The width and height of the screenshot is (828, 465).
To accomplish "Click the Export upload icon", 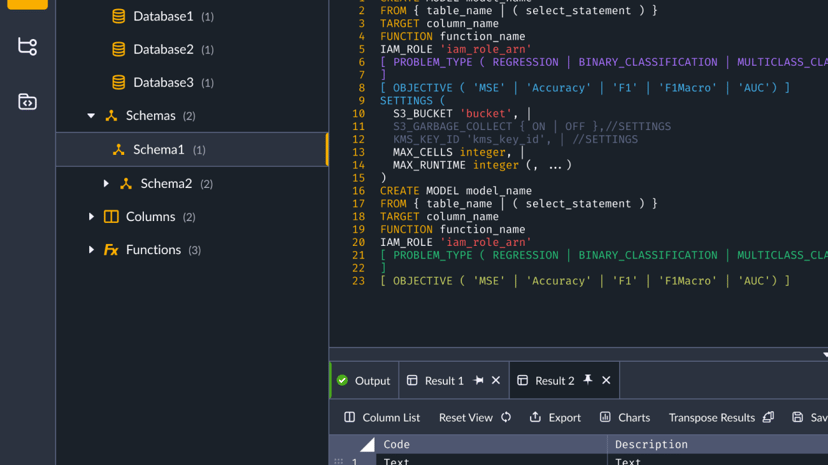I will (535, 417).
